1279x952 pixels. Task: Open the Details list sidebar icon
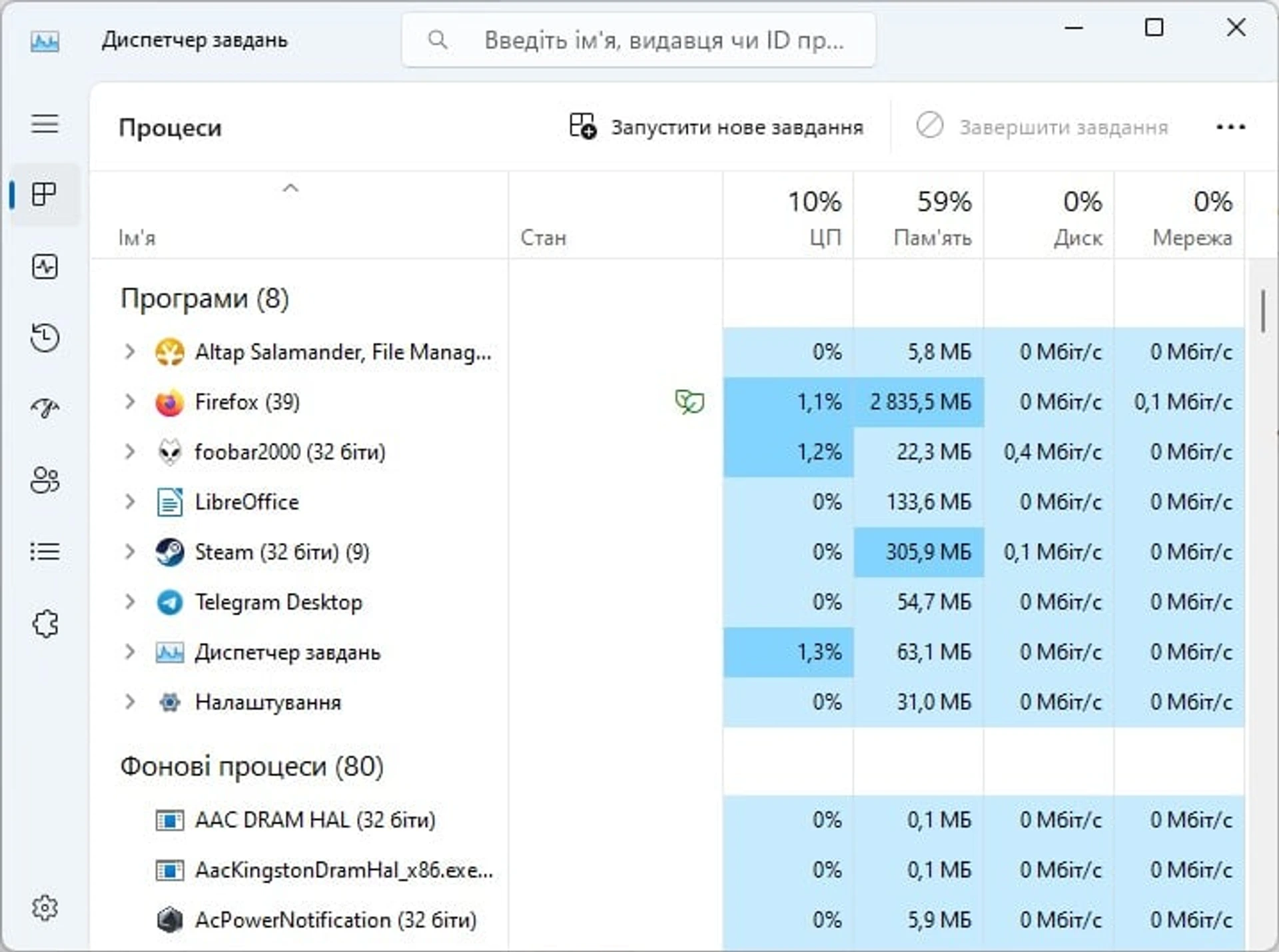[45, 552]
